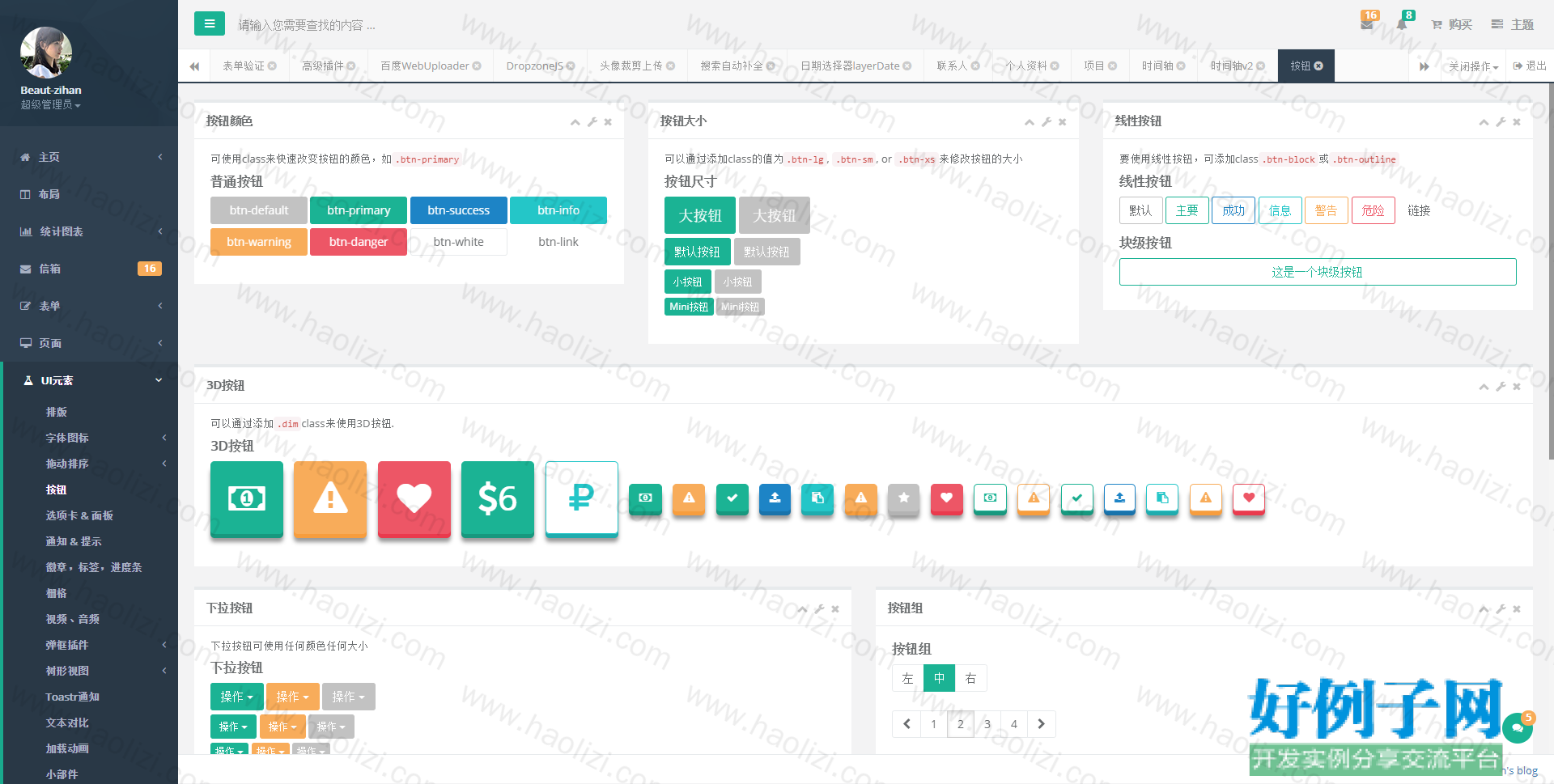Click the btn-success blue button
The image size is (1554, 784).
(459, 210)
